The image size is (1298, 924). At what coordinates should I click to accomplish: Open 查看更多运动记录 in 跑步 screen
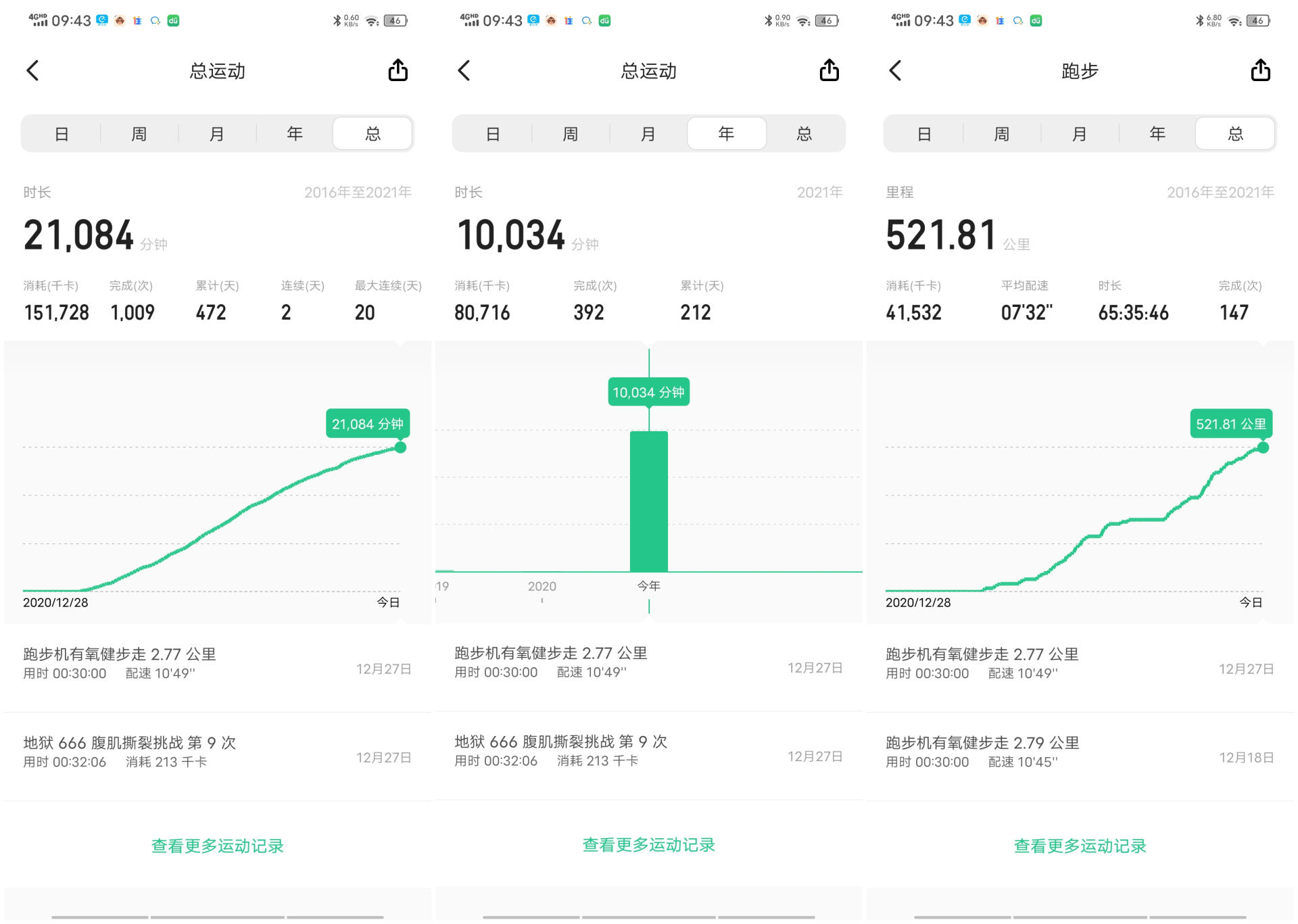(x=1080, y=846)
